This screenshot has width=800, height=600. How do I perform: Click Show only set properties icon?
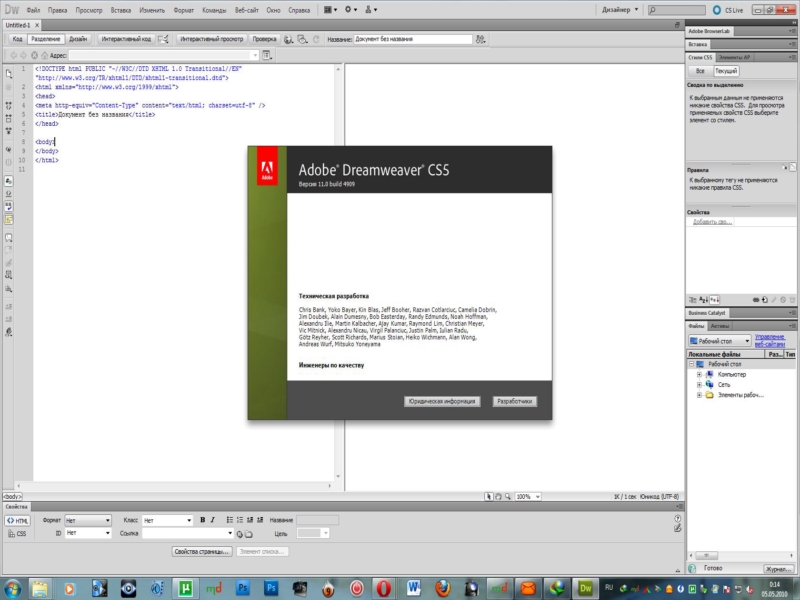tap(715, 300)
